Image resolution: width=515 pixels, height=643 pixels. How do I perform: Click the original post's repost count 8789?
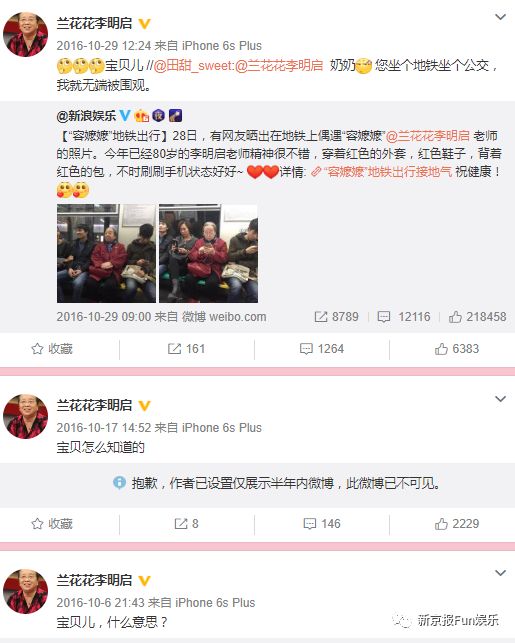336,317
